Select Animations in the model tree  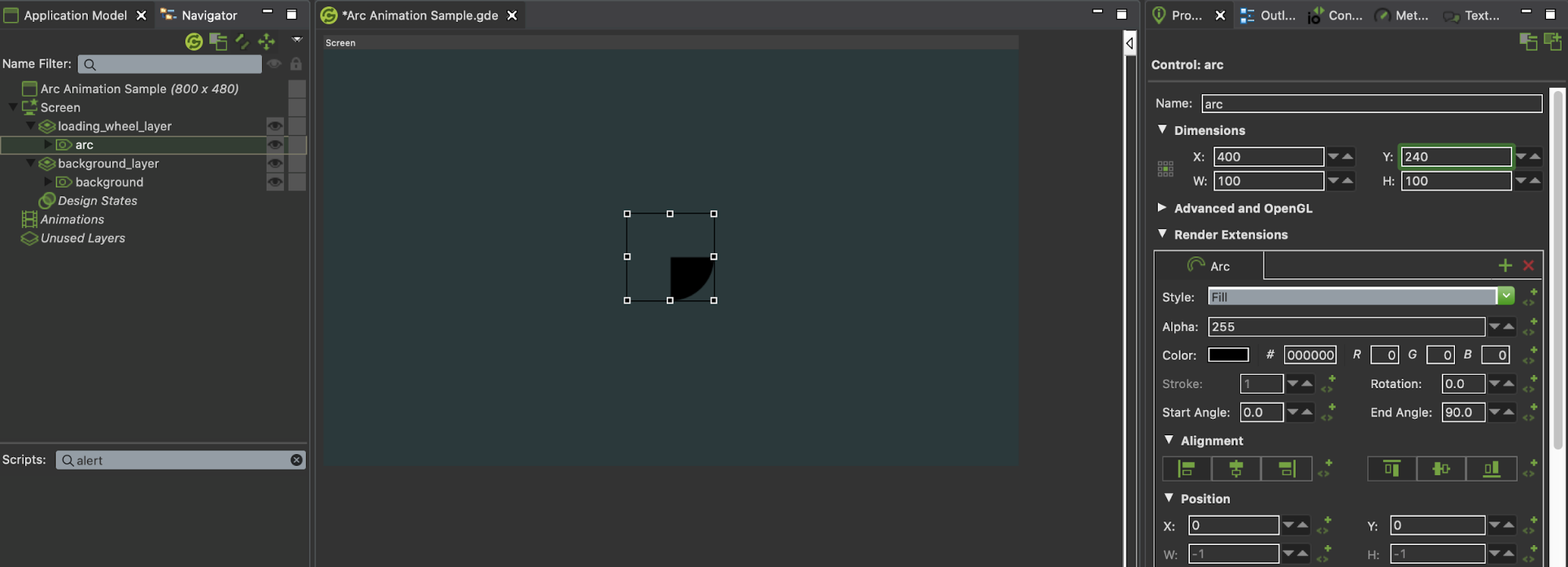pos(72,220)
